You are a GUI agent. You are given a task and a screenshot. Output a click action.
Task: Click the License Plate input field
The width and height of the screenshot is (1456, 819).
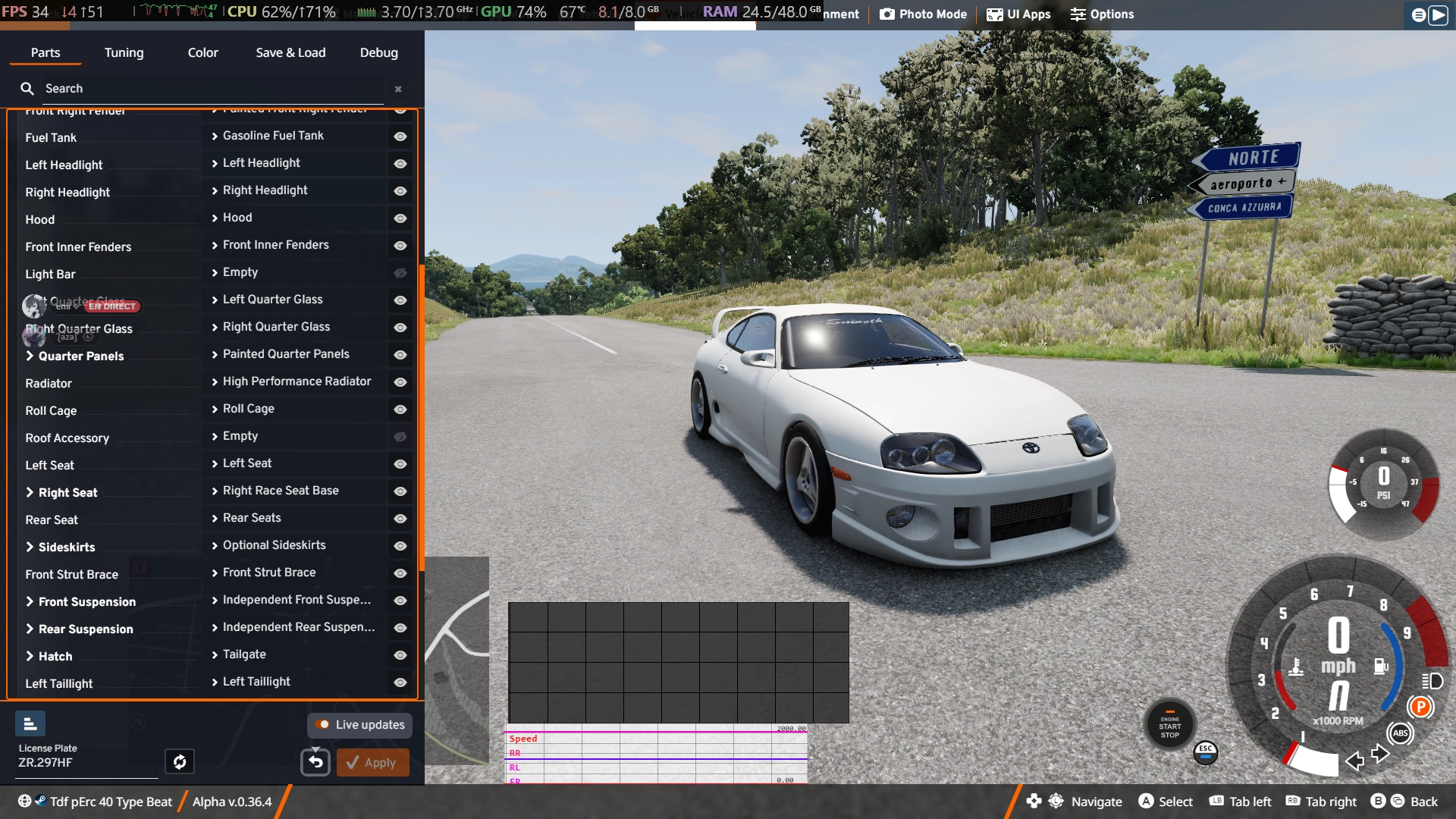pos(87,763)
